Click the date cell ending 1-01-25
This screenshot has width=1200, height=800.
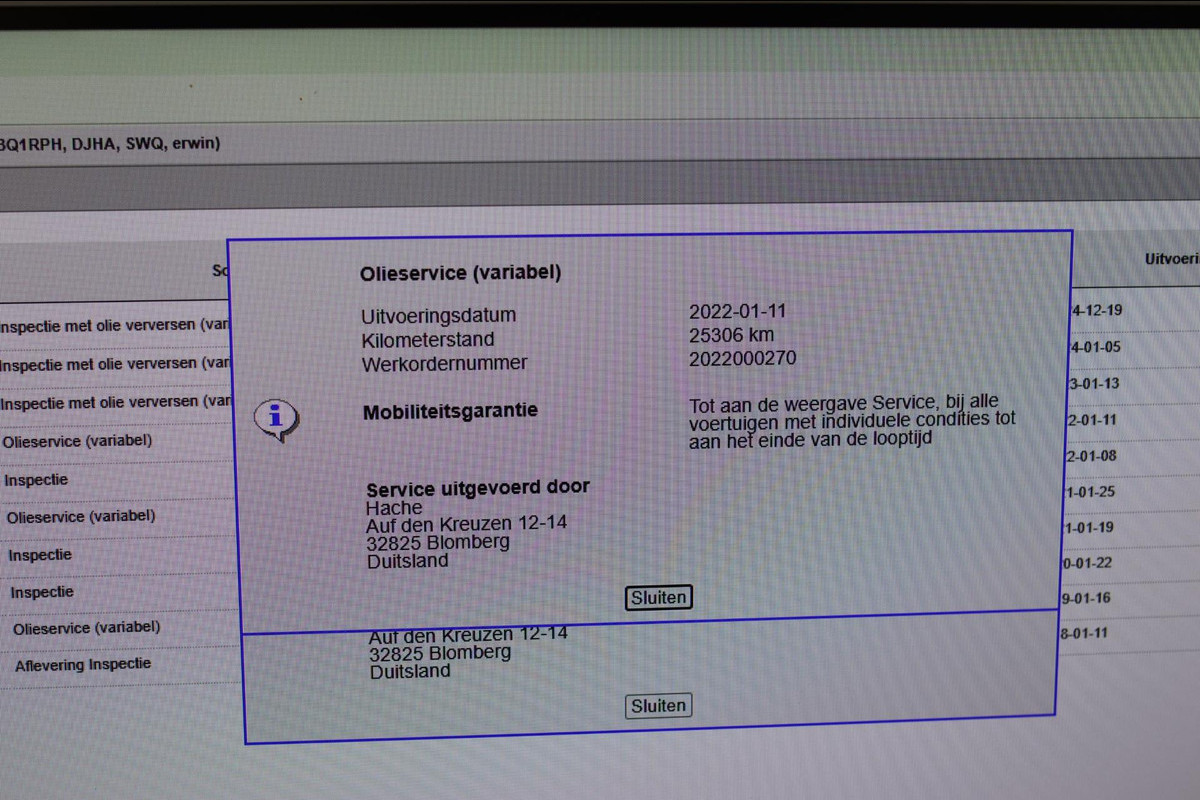(x=1089, y=491)
